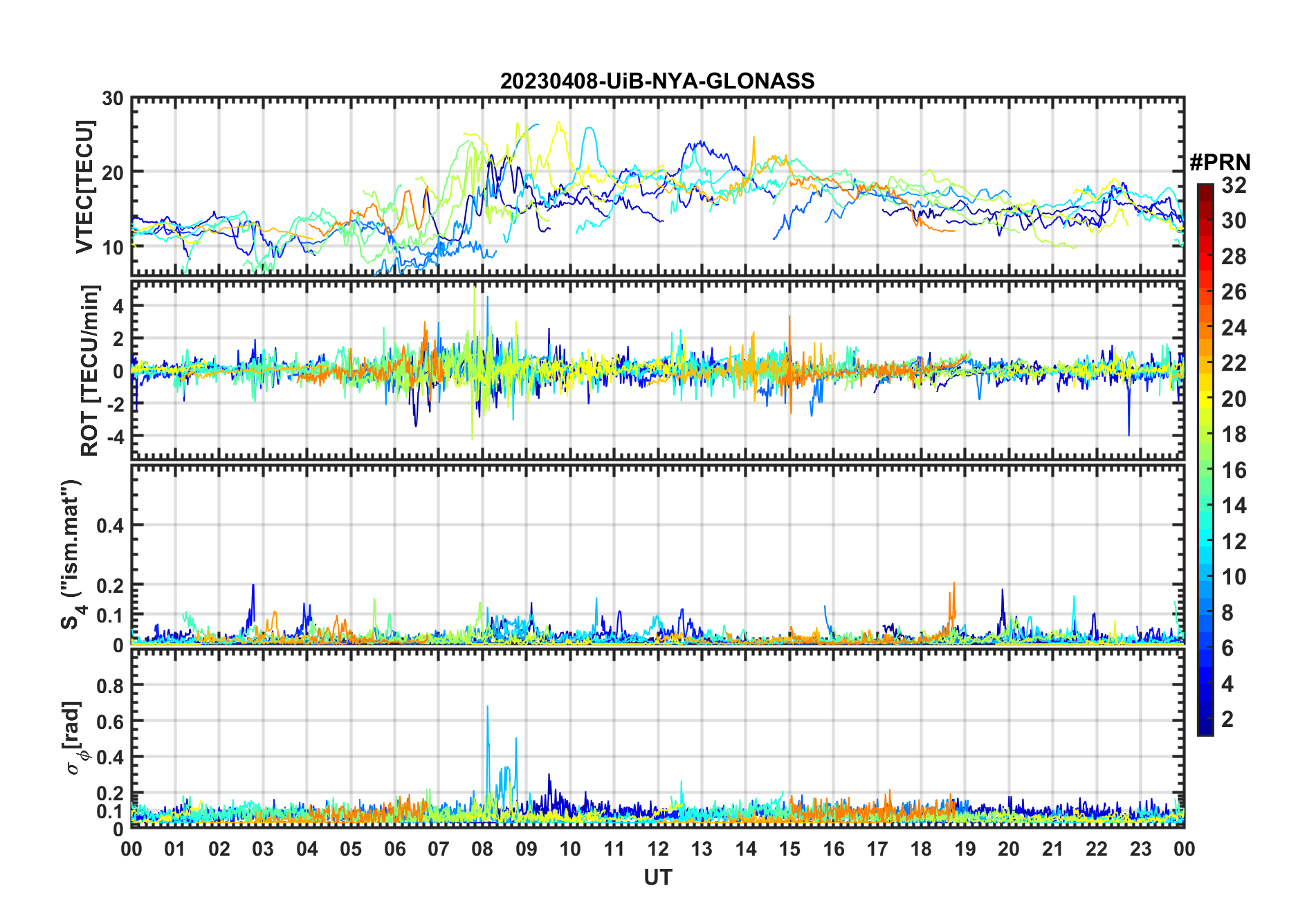Click the rainbow PRN colorbar strip

[x=1205, y=459]
